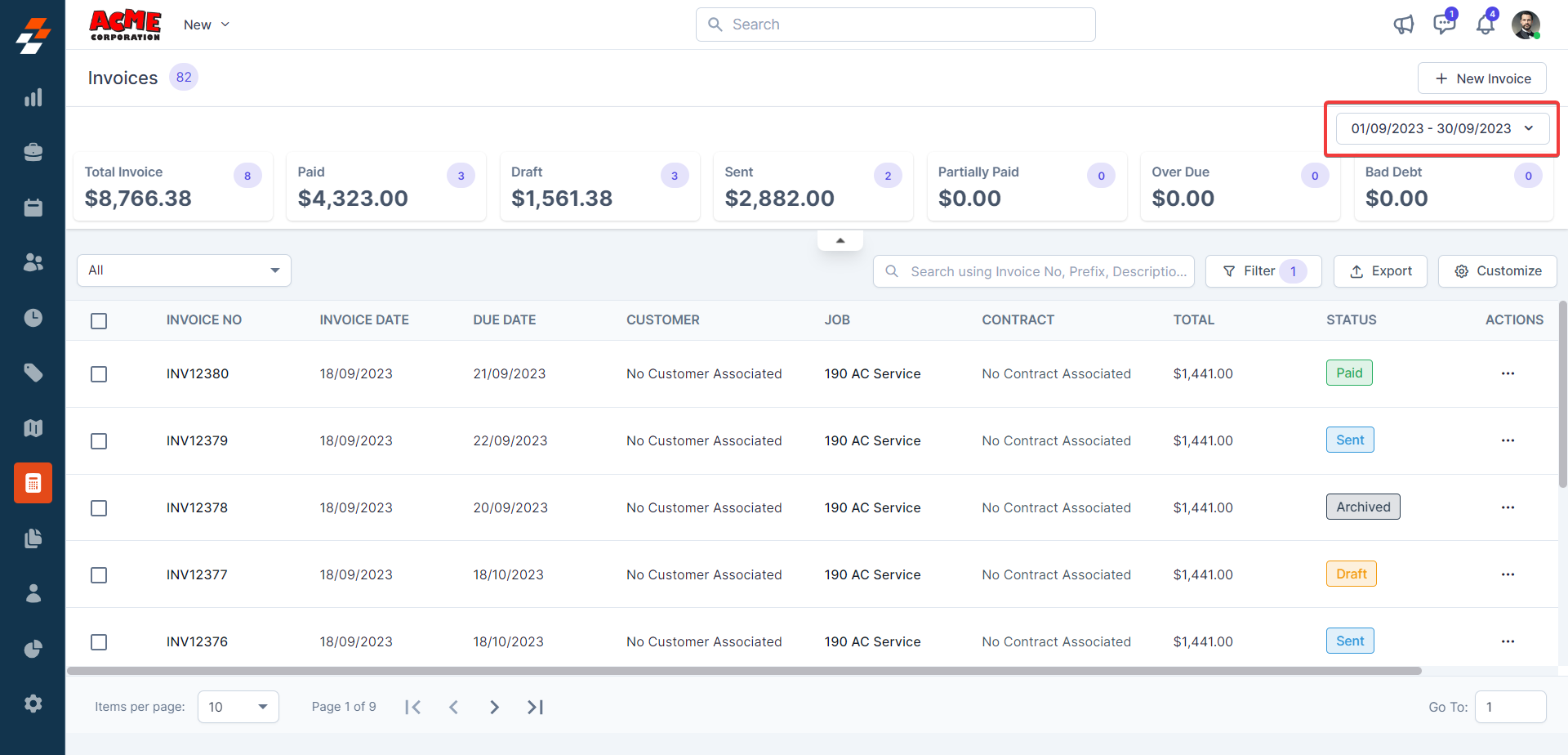Screen dimensions: 1568x755
Task: Open the date range dropdown
Action: [1442, 128]
